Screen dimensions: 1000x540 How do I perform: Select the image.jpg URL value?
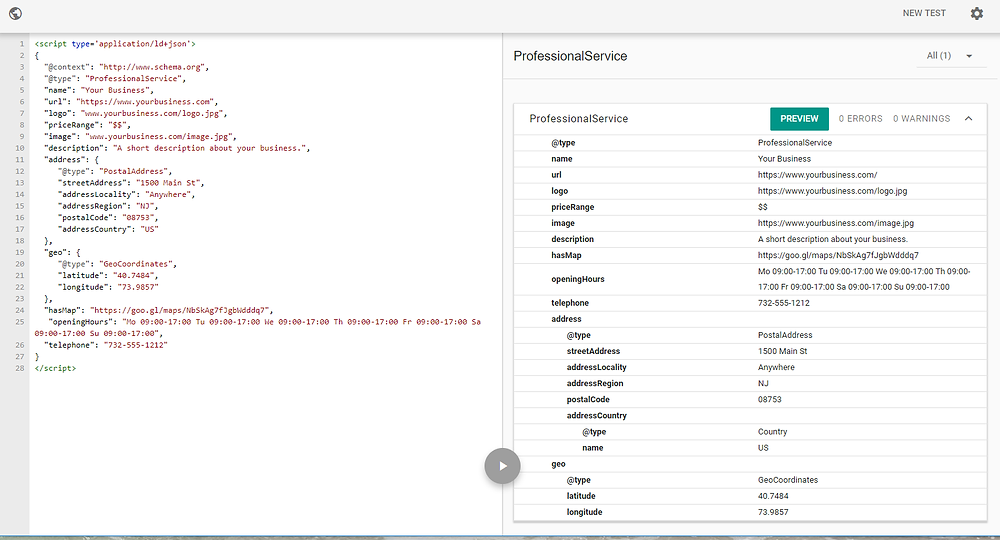coord(835,223)
